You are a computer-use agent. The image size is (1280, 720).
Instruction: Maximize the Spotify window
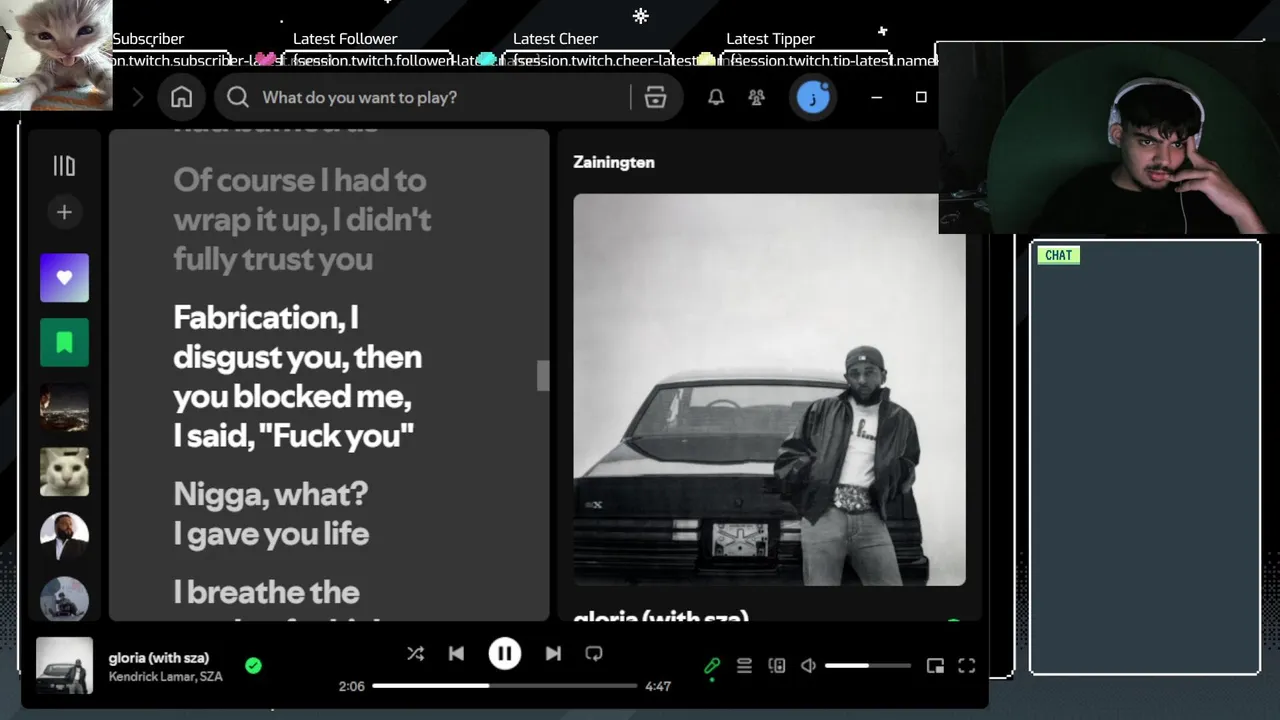tap(921, 97)
